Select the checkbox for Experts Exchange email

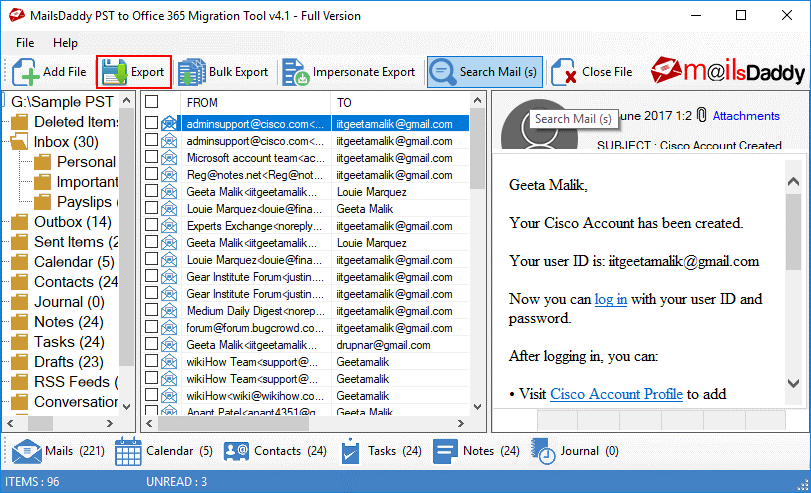152,226
